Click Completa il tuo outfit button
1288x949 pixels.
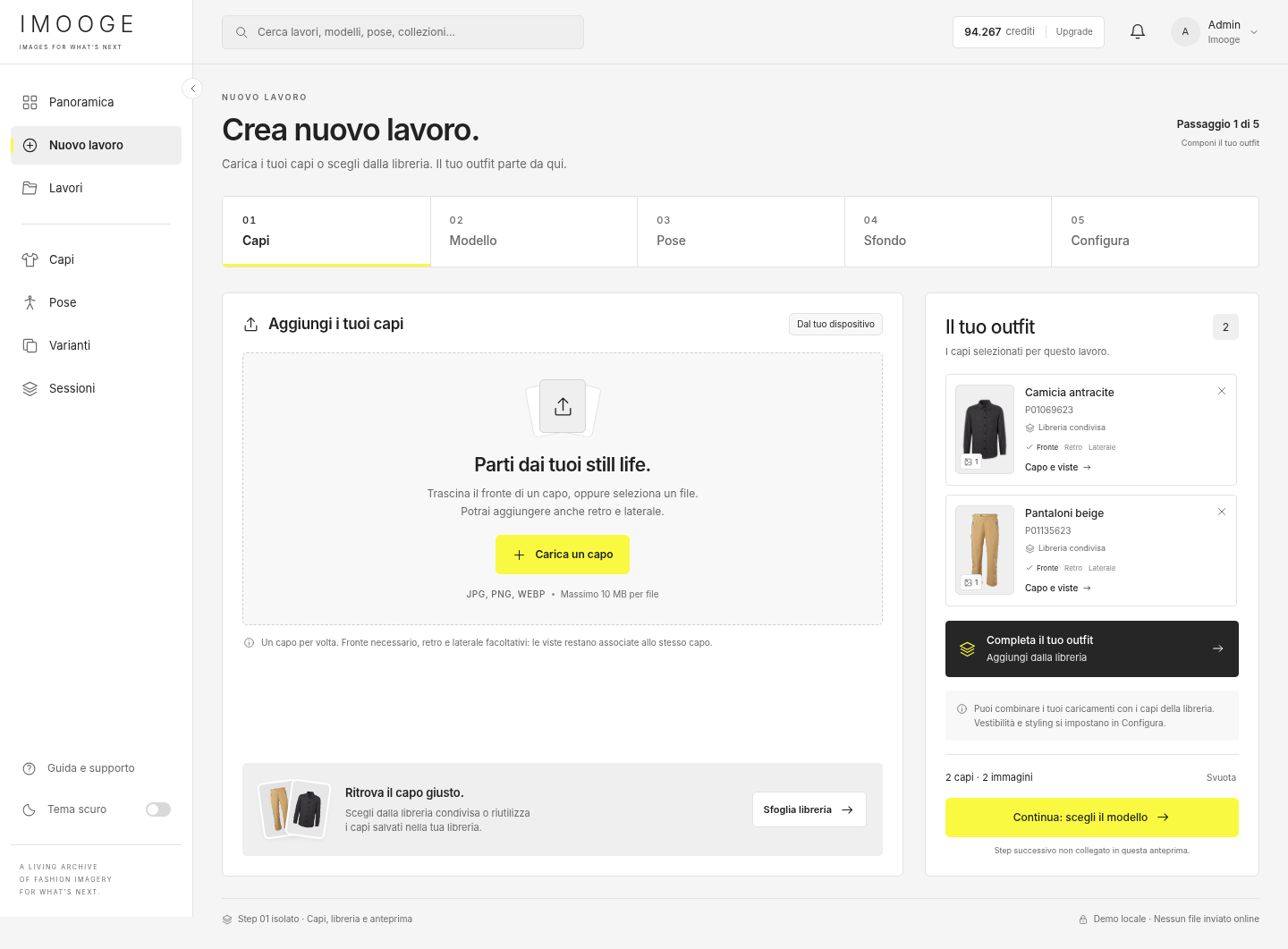click(1091, 648)
